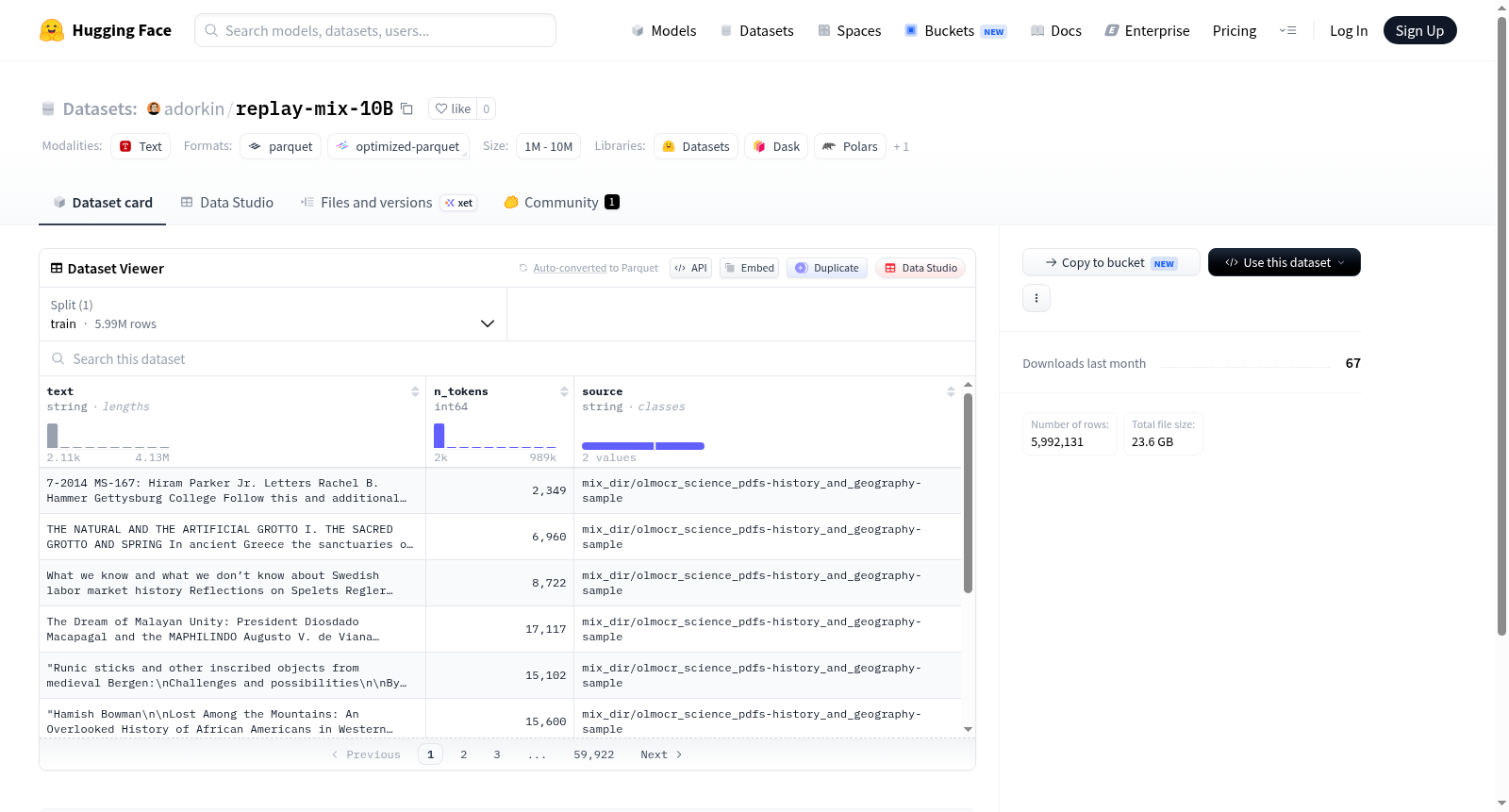1509x812 pixels.
Task: Click the Auto-converted to Parquet link
Action: tap(595, 268)
